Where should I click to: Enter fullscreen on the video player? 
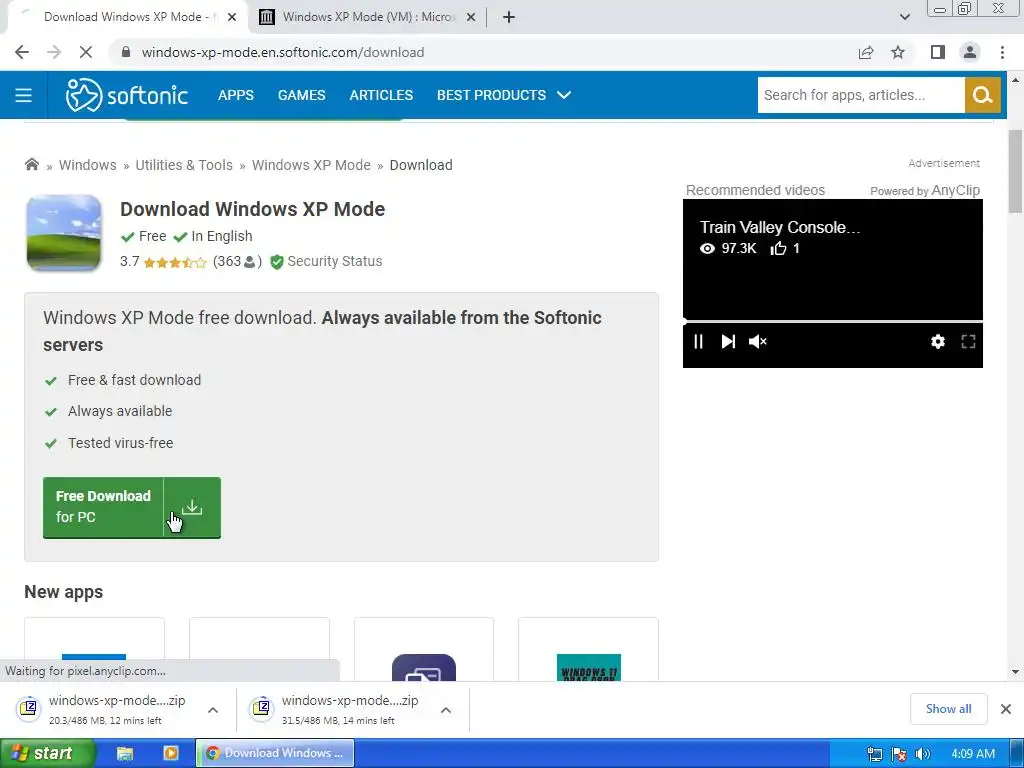click(968, 342)
